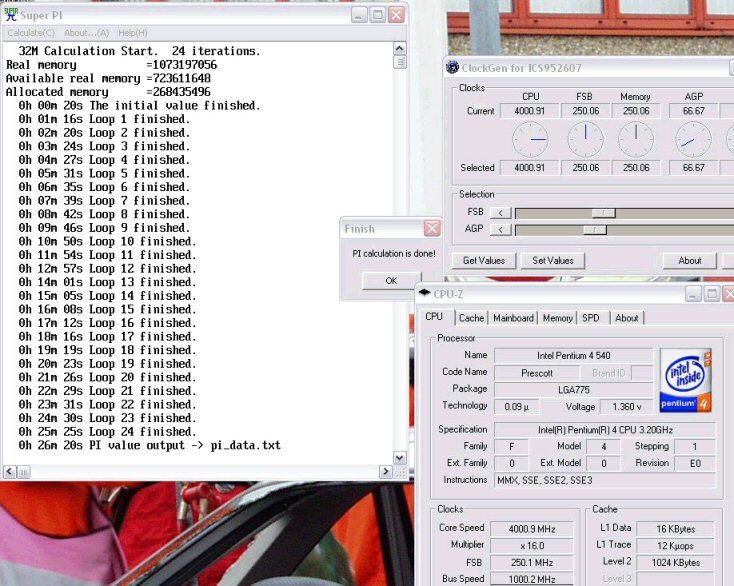Switch to the Cache tab in CPU-Z
Viewport: 734px width, 586px height.
471,318
